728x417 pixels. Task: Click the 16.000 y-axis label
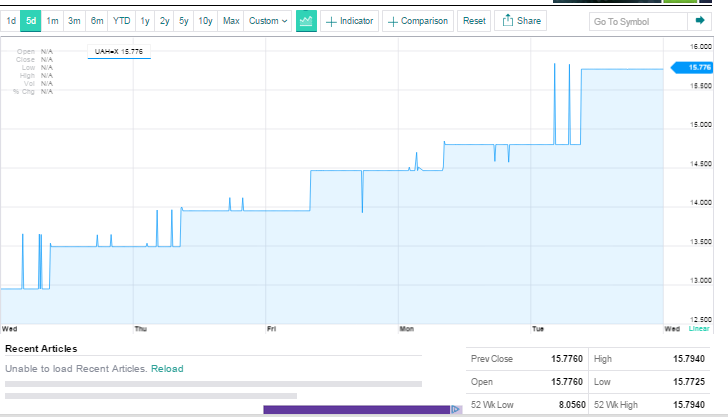tap(701, 46)
